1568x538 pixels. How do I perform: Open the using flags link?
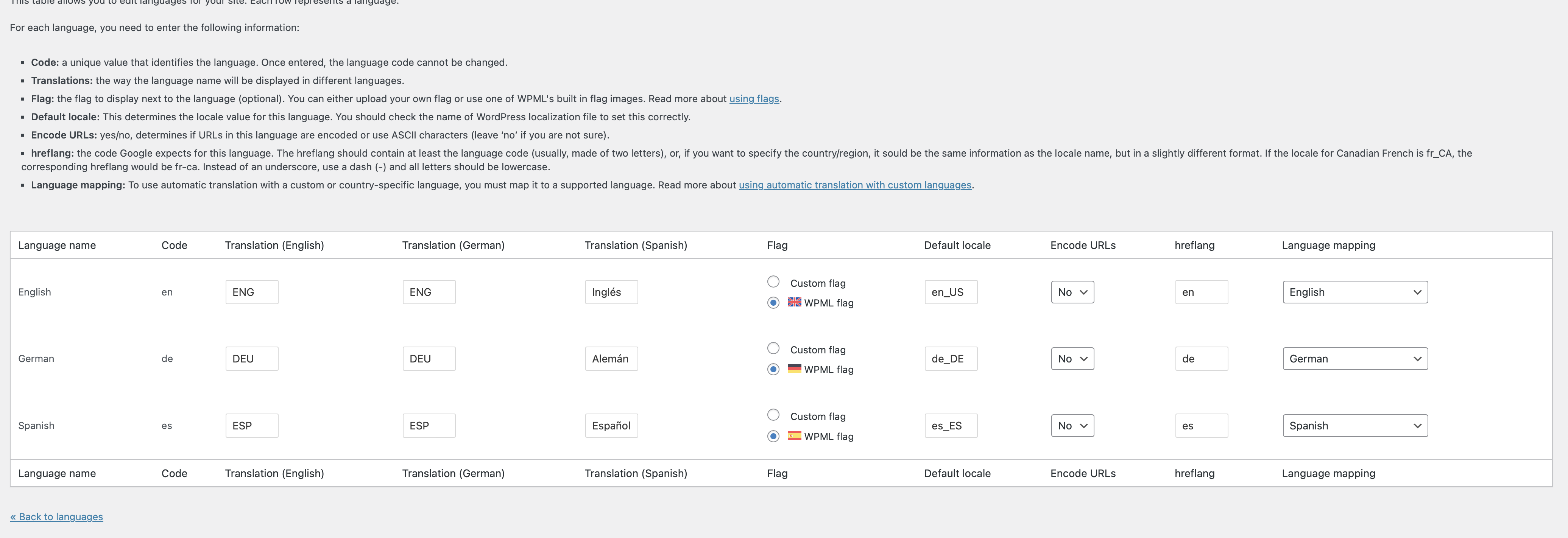pyautogui.click(x=754, y=99)
